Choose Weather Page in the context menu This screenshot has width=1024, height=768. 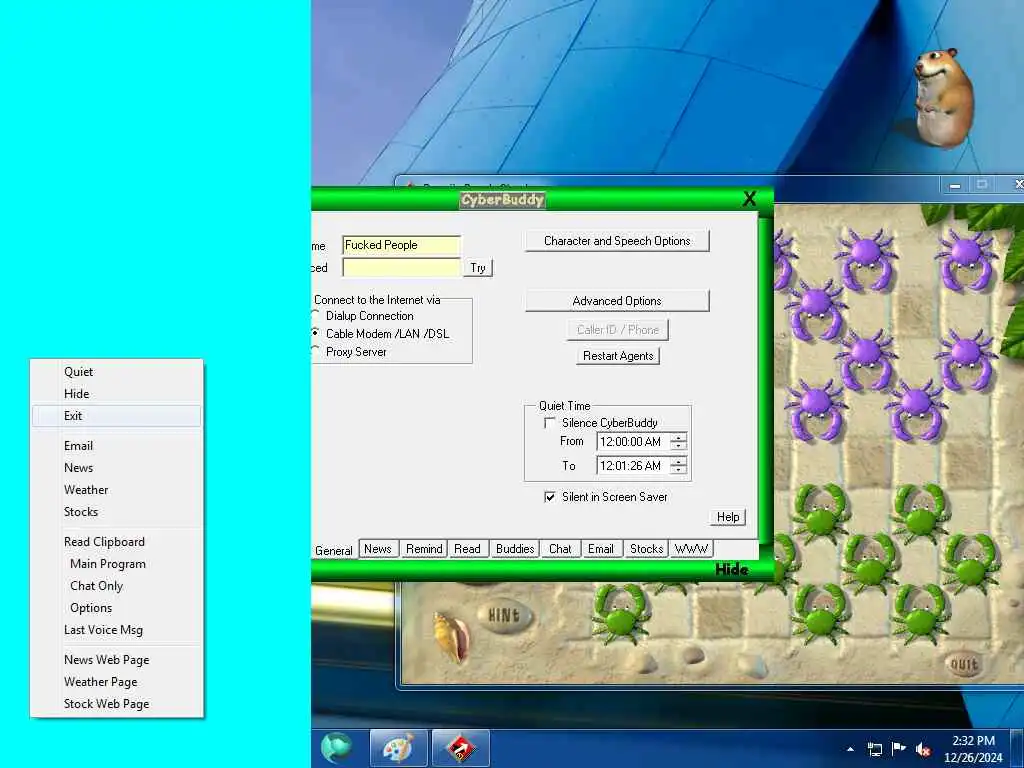pos(117,682)
